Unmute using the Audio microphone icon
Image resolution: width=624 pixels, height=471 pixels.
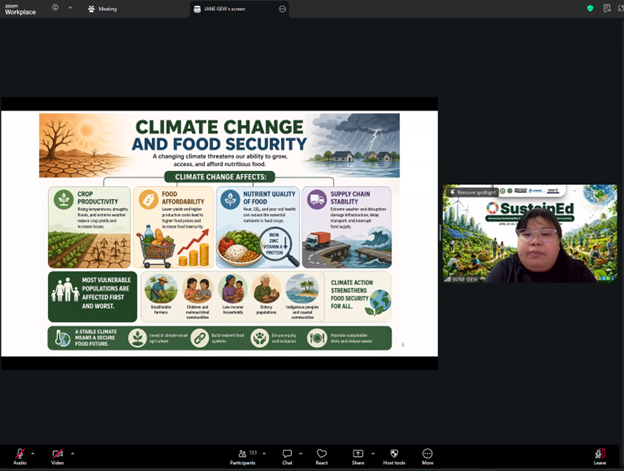point(19,453)
